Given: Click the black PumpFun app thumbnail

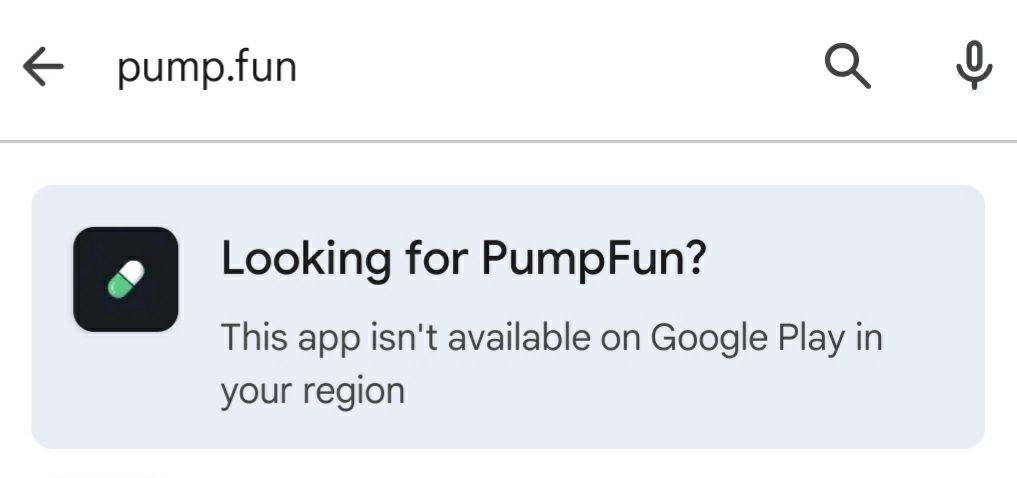Looking at the screenshot, I should [x=126, y=279].
